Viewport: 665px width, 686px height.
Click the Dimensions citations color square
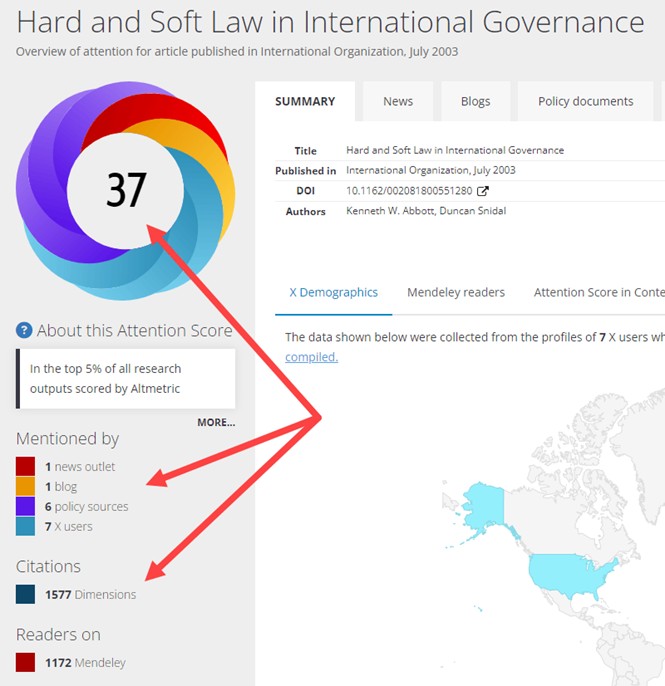(x=26, y=595)
